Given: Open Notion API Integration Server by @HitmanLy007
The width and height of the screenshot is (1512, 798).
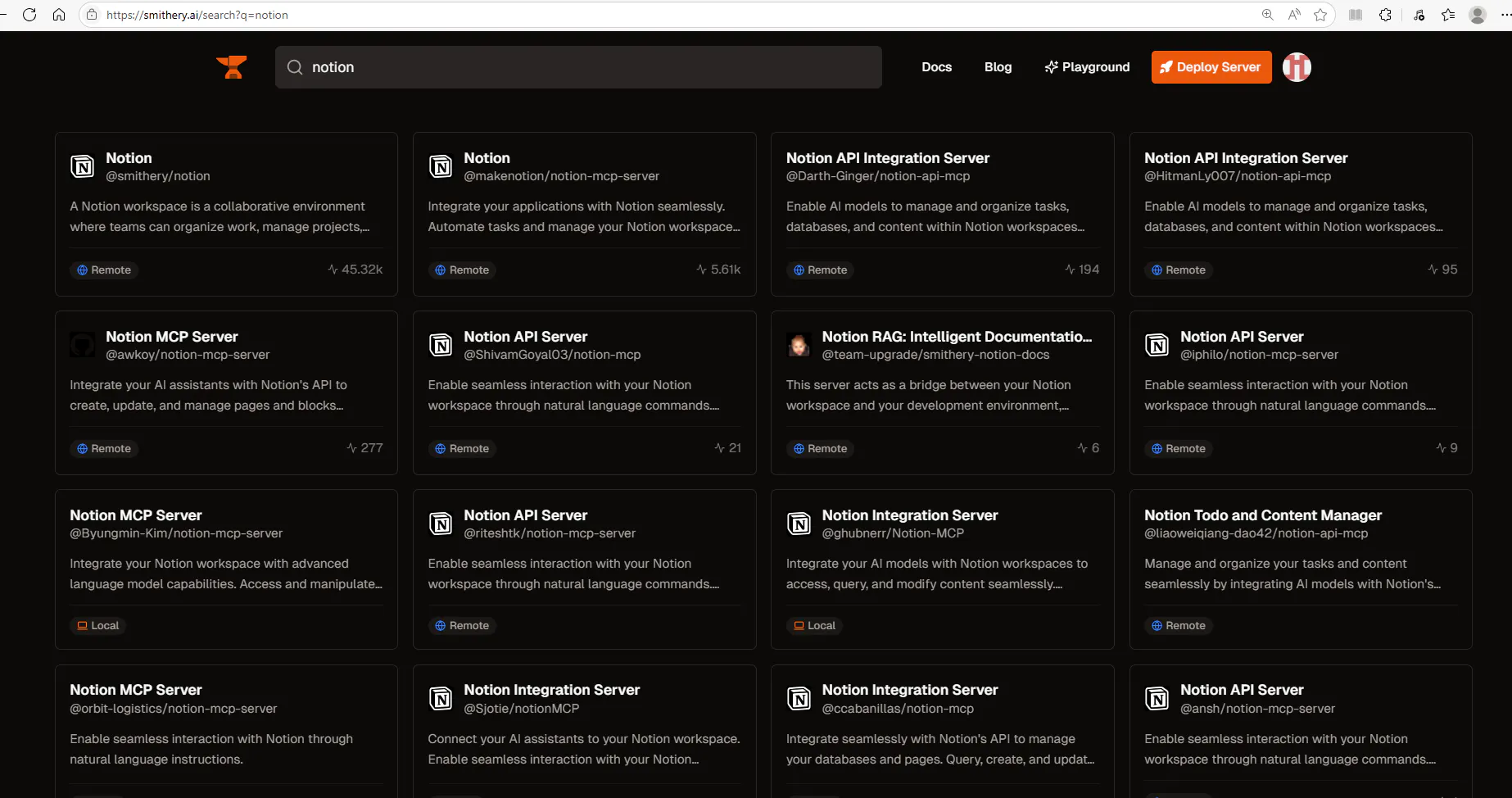Looking at the screenshot, I should pyautogui.click(x=1301, y=214).
